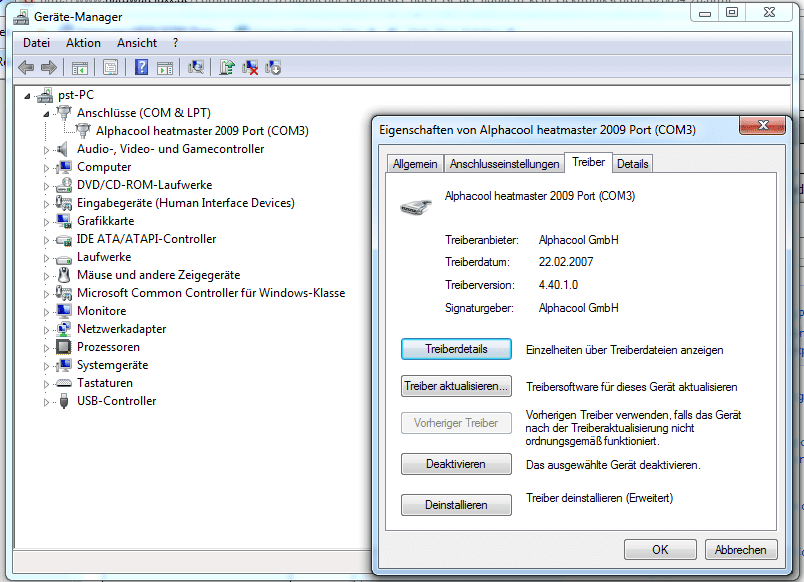Switch to the Details tab

(x=632, y=164)
